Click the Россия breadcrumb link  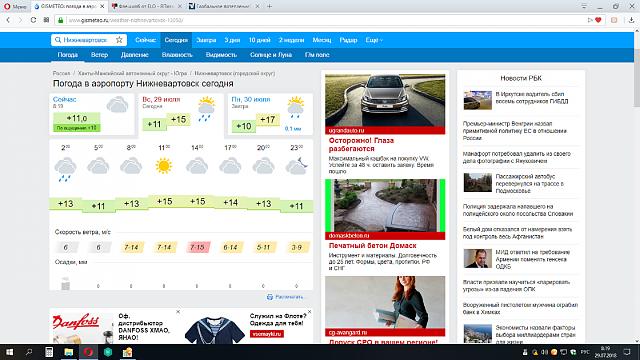tap(61, 73)
